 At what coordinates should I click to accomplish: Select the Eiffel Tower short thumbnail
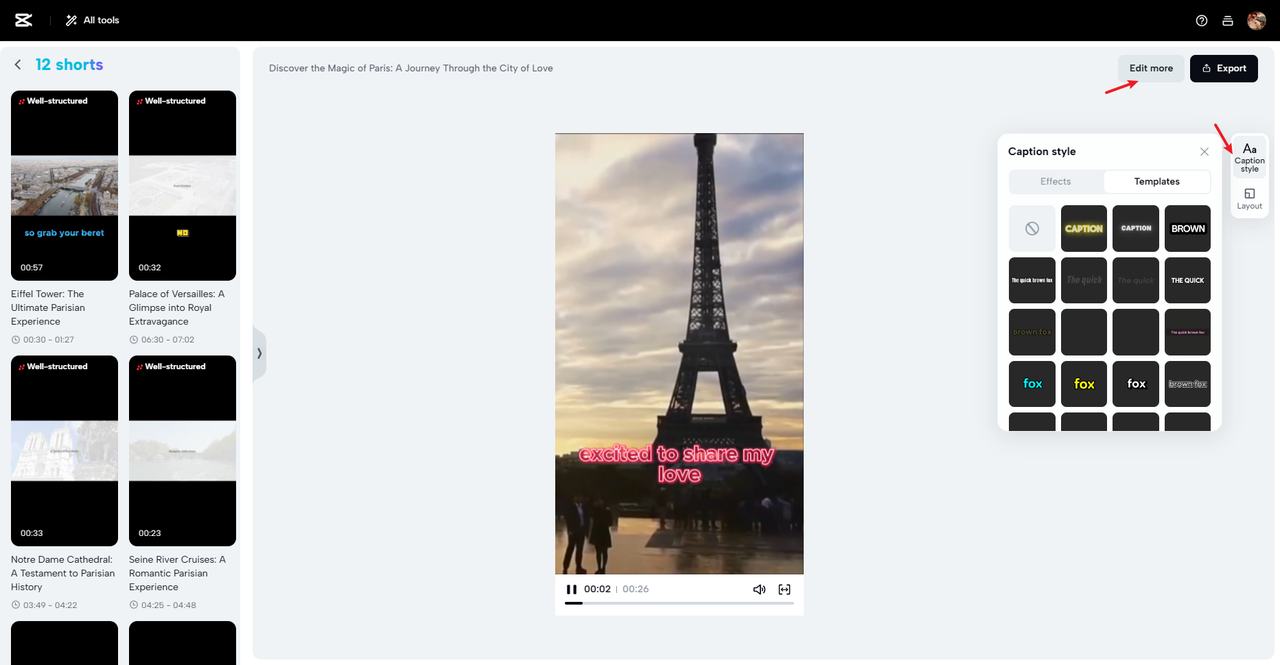[64, 186]
